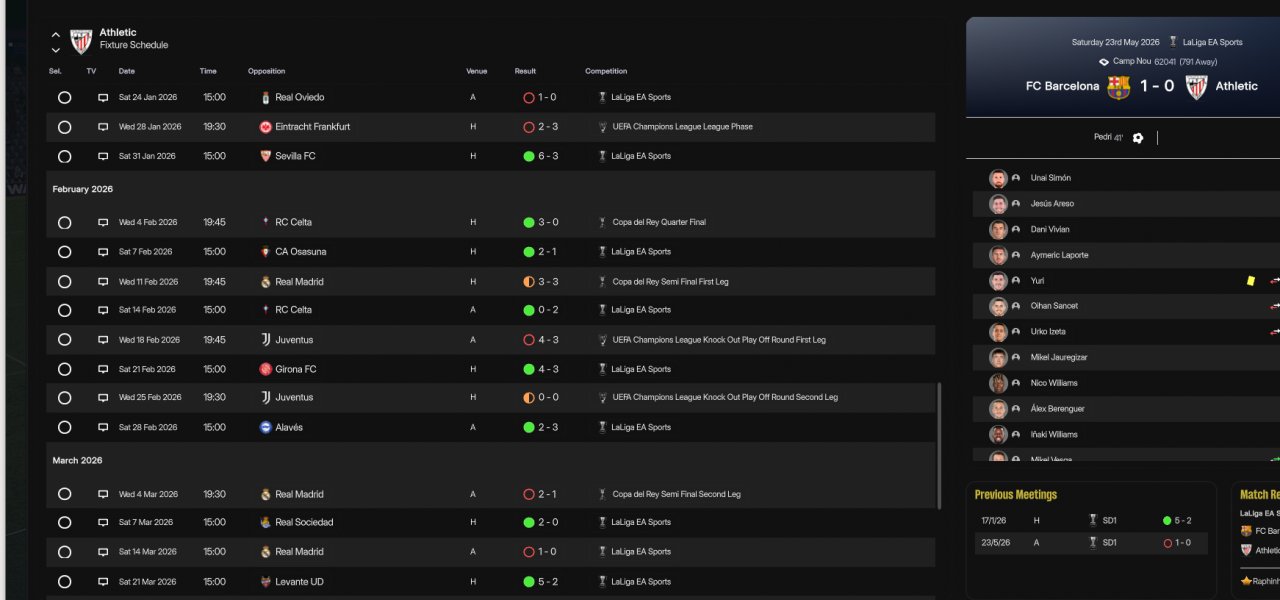
Task: Sort fixtures by the Competition column header
Action: pyautogui.click(x=606, y=71)
